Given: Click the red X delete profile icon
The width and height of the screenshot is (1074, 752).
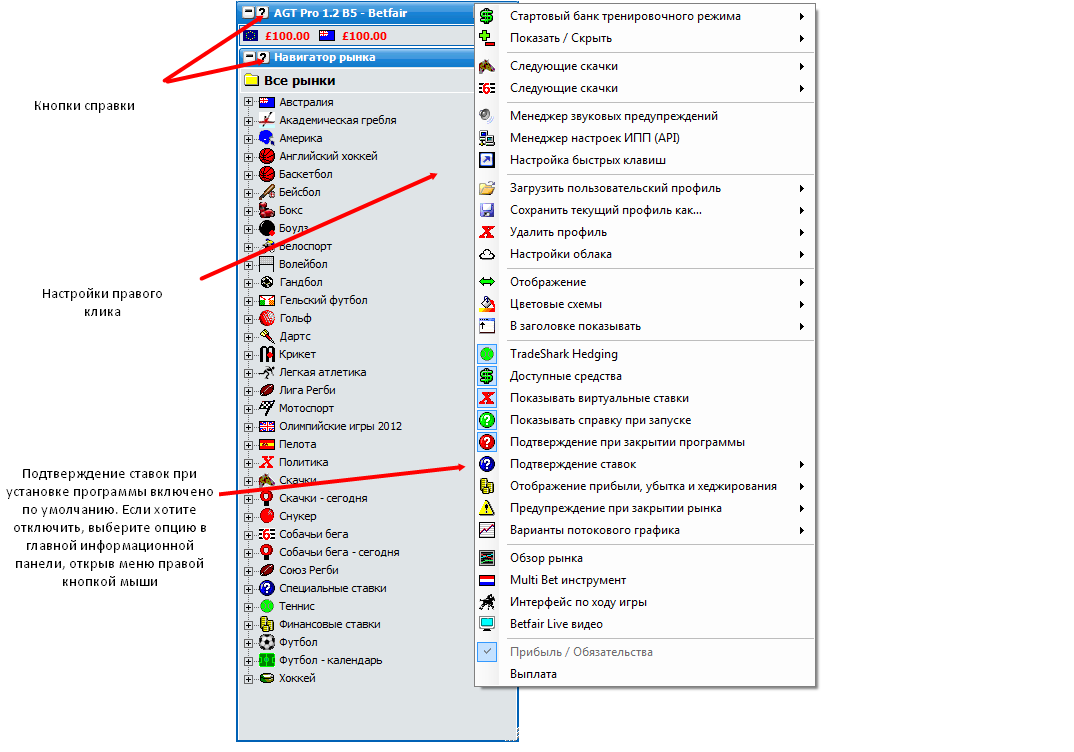Looking at the screenshot, I should (x=487, y=232).
